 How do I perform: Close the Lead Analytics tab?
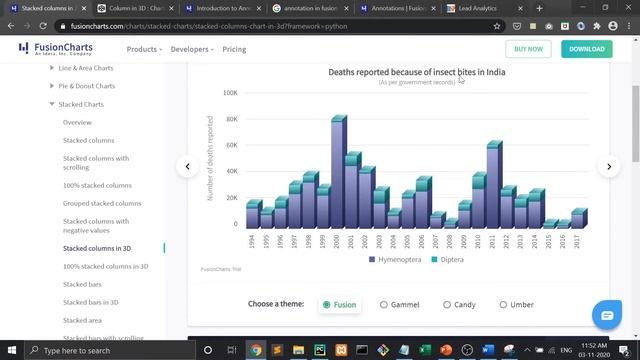(x=520, y=8)
